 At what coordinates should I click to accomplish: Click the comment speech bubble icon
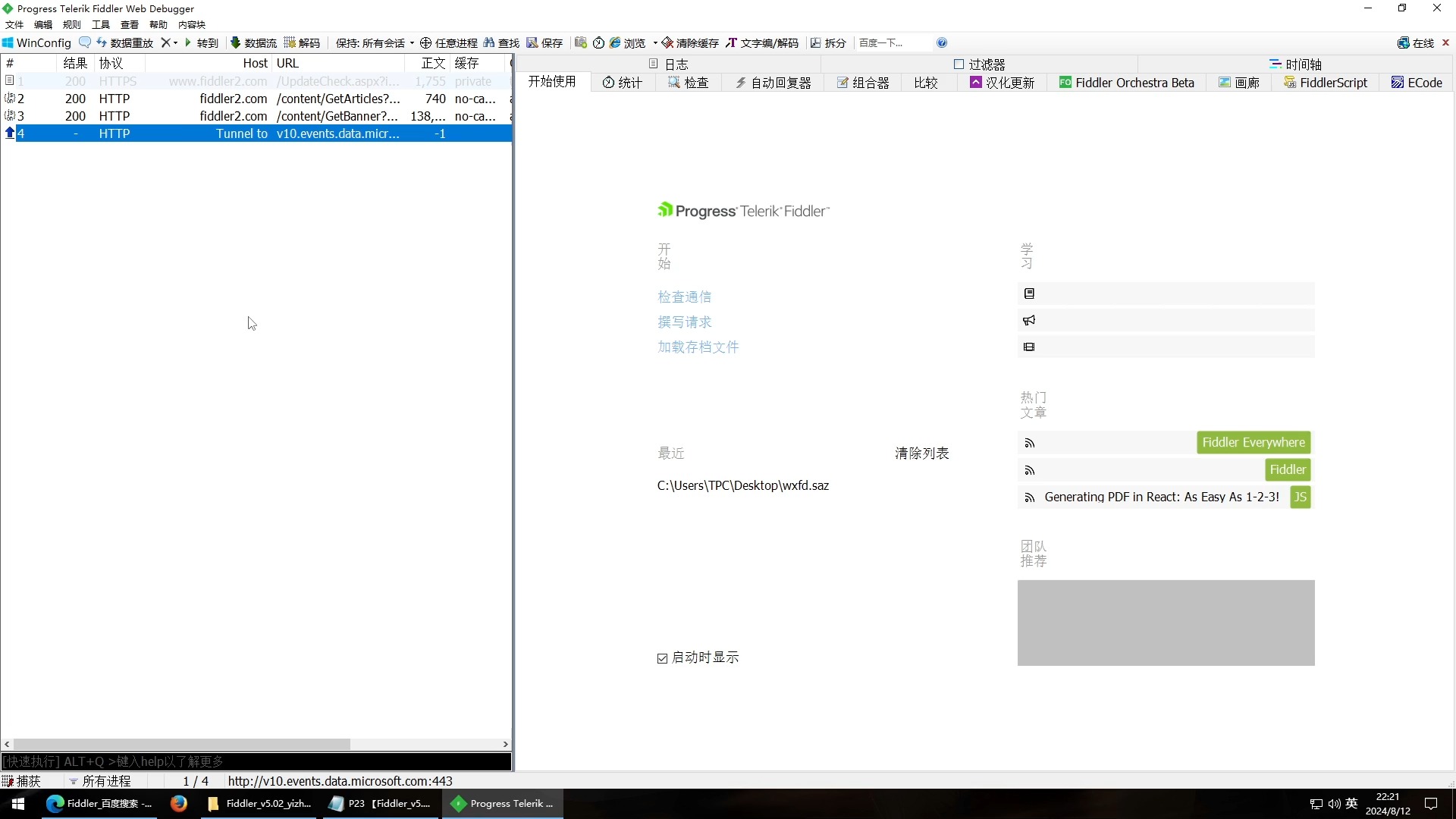[x=85, y=43]
